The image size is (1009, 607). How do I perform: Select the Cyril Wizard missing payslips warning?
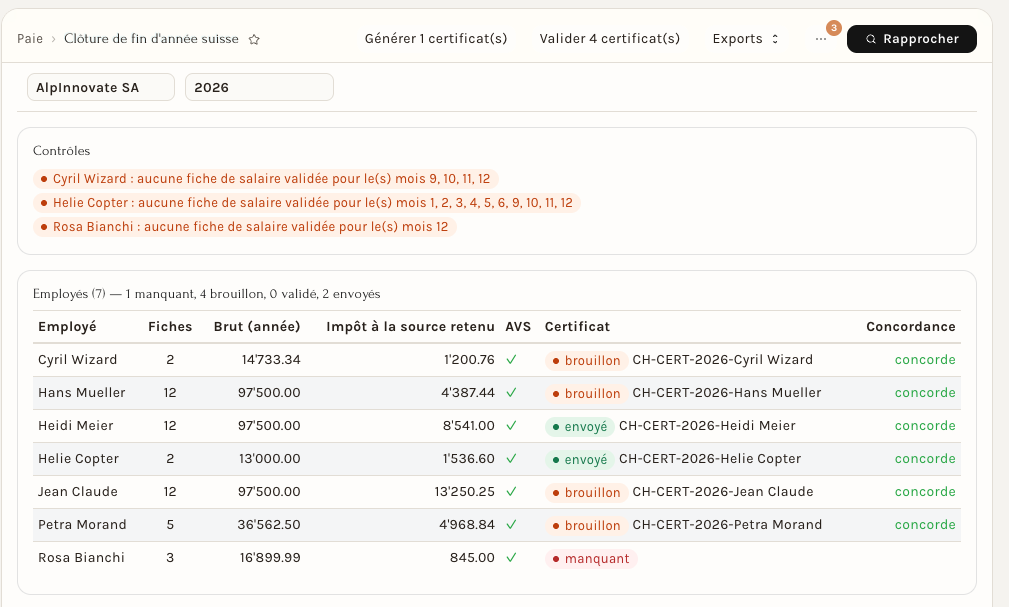click(266, 178)
